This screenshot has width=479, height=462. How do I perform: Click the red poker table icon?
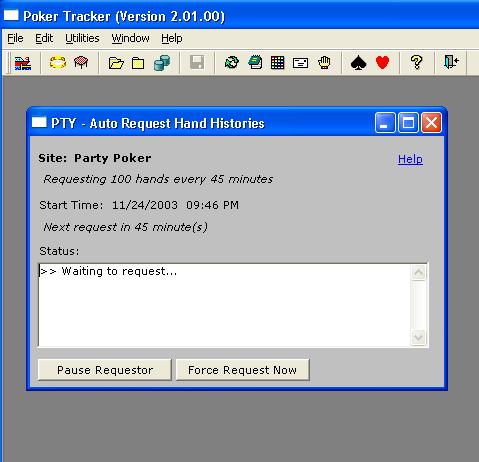click(81, 62)
